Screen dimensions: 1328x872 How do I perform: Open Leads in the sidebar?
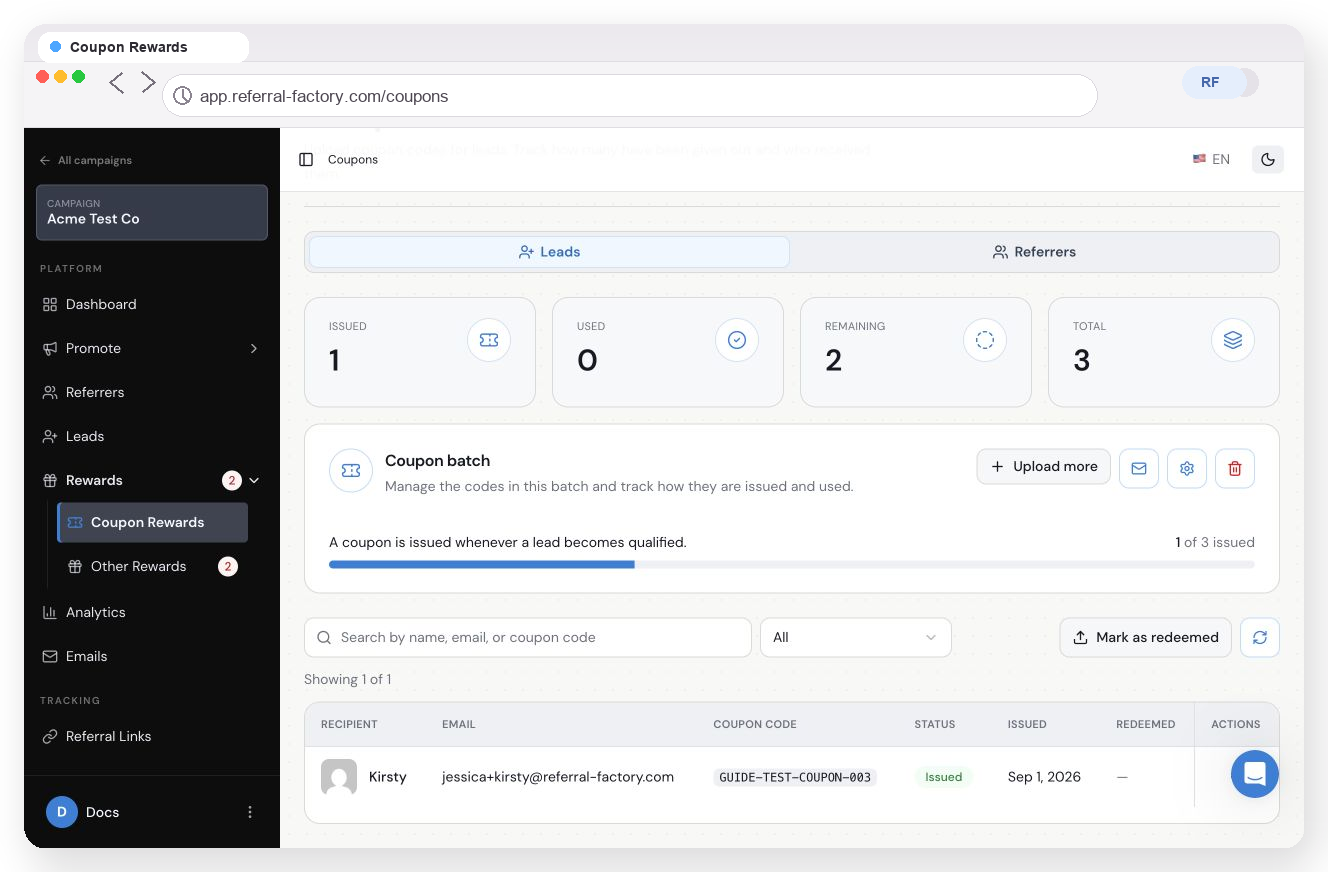(152, 436)
